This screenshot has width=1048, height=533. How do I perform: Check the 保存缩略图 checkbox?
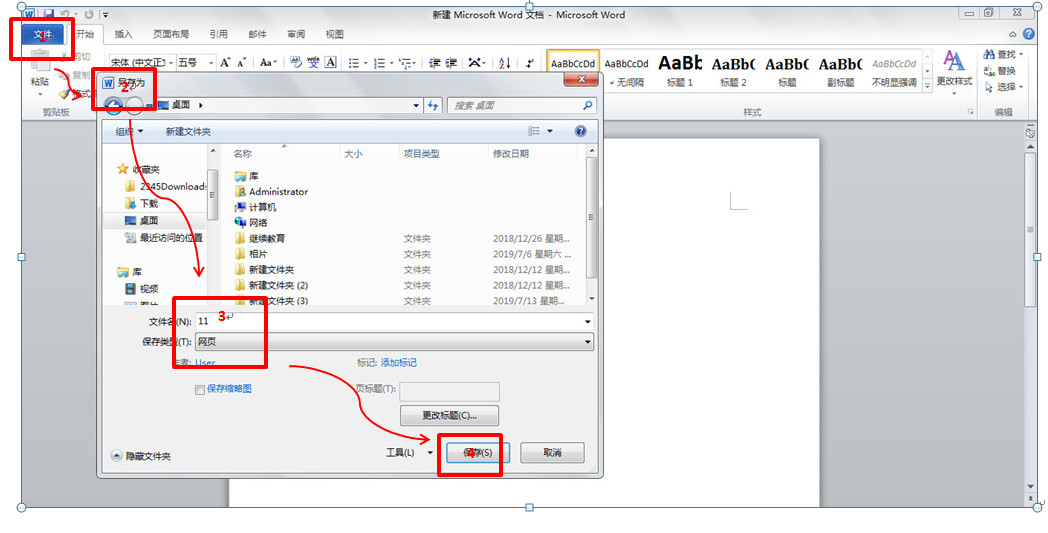(x=199, y=390)
